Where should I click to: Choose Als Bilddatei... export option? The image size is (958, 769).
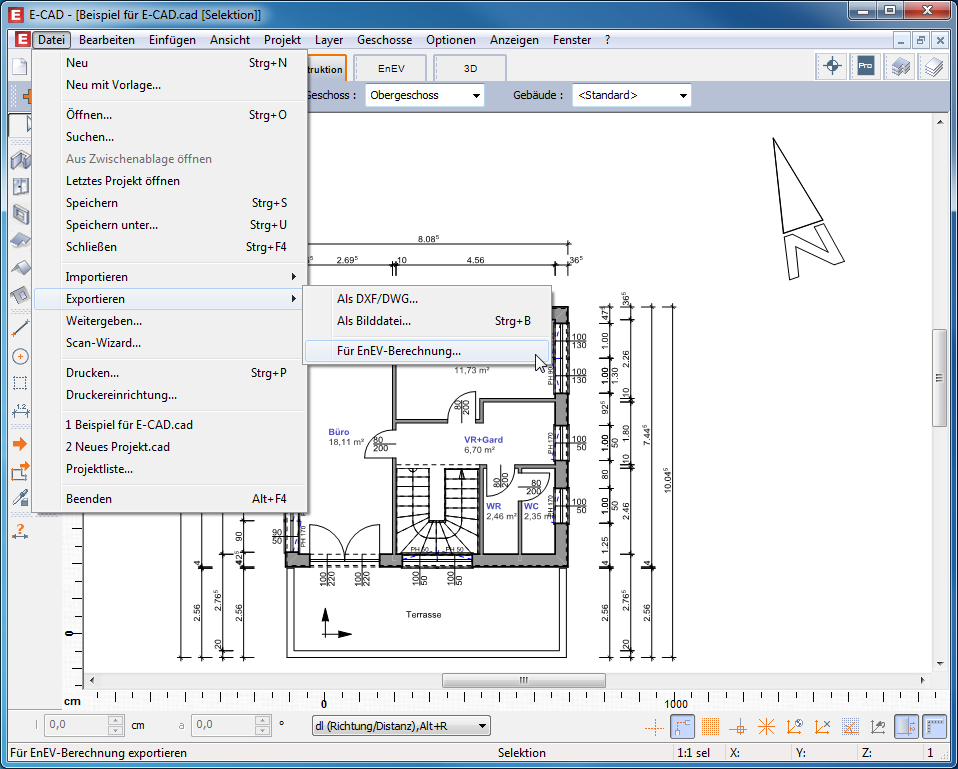[426, 321]
